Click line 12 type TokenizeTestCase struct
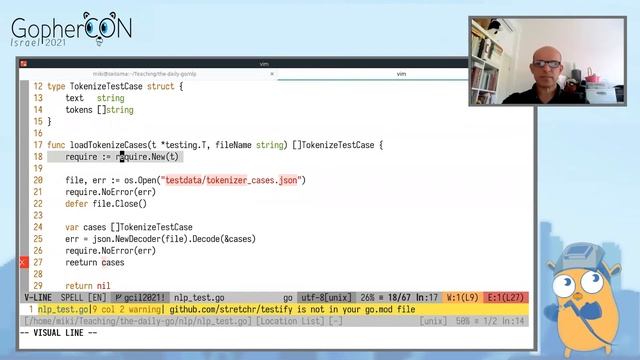Viewport: 640px width, 360px height. [116, 87]
